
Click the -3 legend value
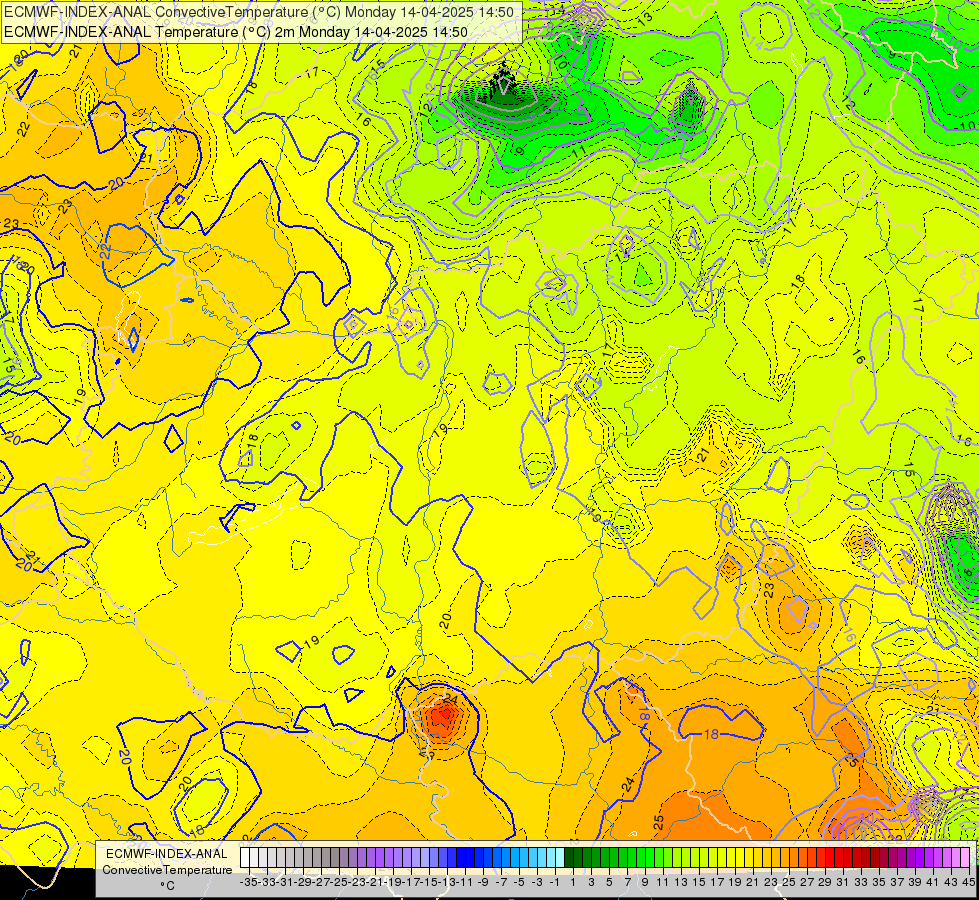(537, 882)
